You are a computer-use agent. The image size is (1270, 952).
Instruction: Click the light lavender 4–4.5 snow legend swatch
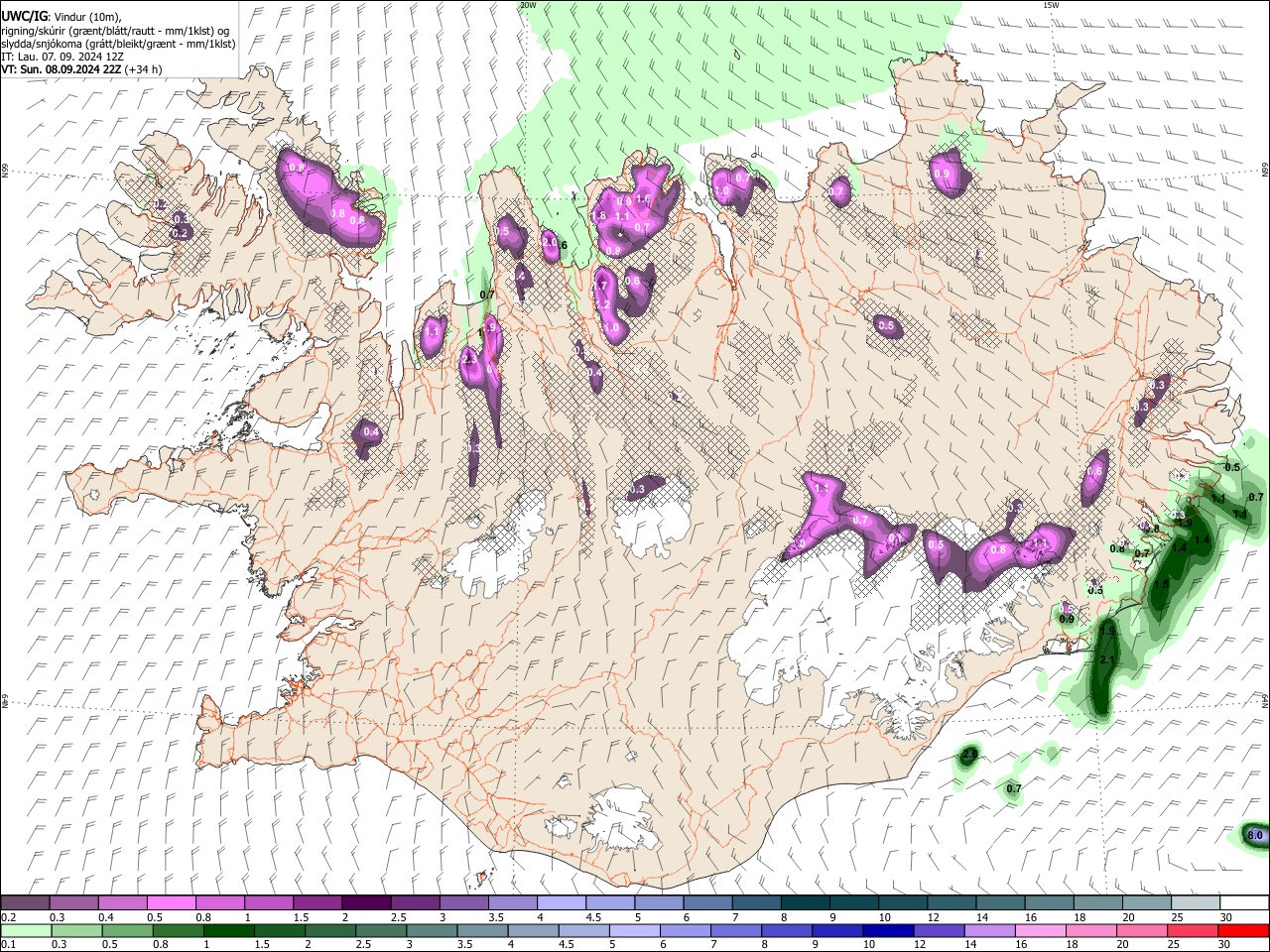coord(562,904)
